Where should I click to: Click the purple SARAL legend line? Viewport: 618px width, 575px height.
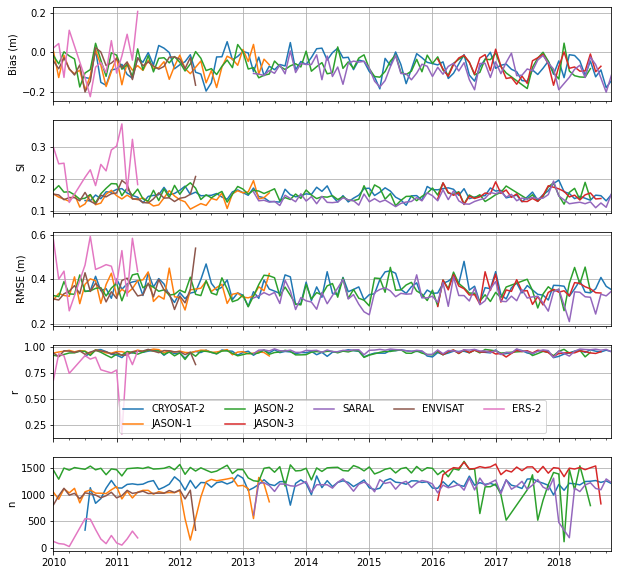[x=324, y=409]
